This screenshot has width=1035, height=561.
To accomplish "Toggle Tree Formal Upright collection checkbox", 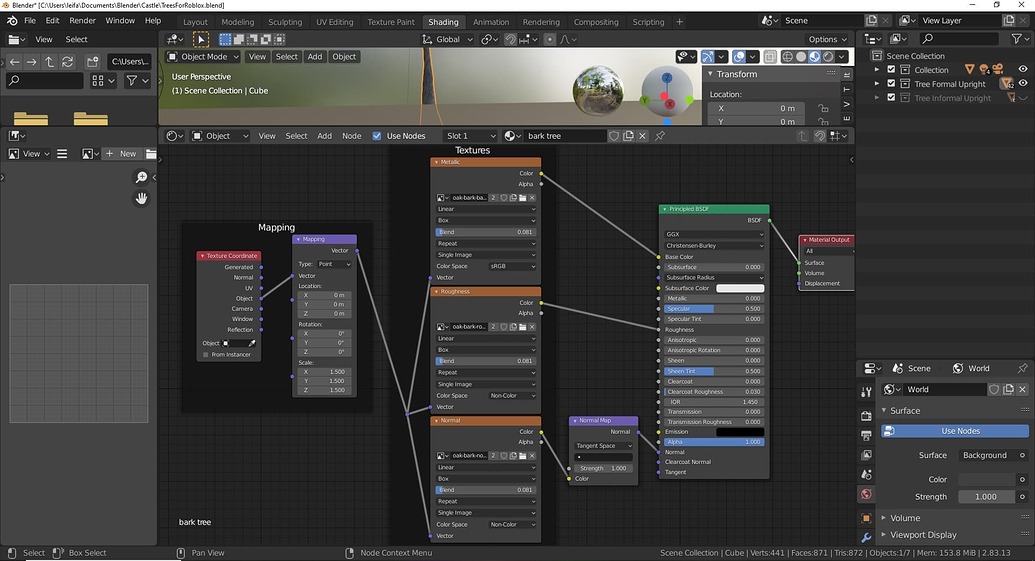I will 891,84.
